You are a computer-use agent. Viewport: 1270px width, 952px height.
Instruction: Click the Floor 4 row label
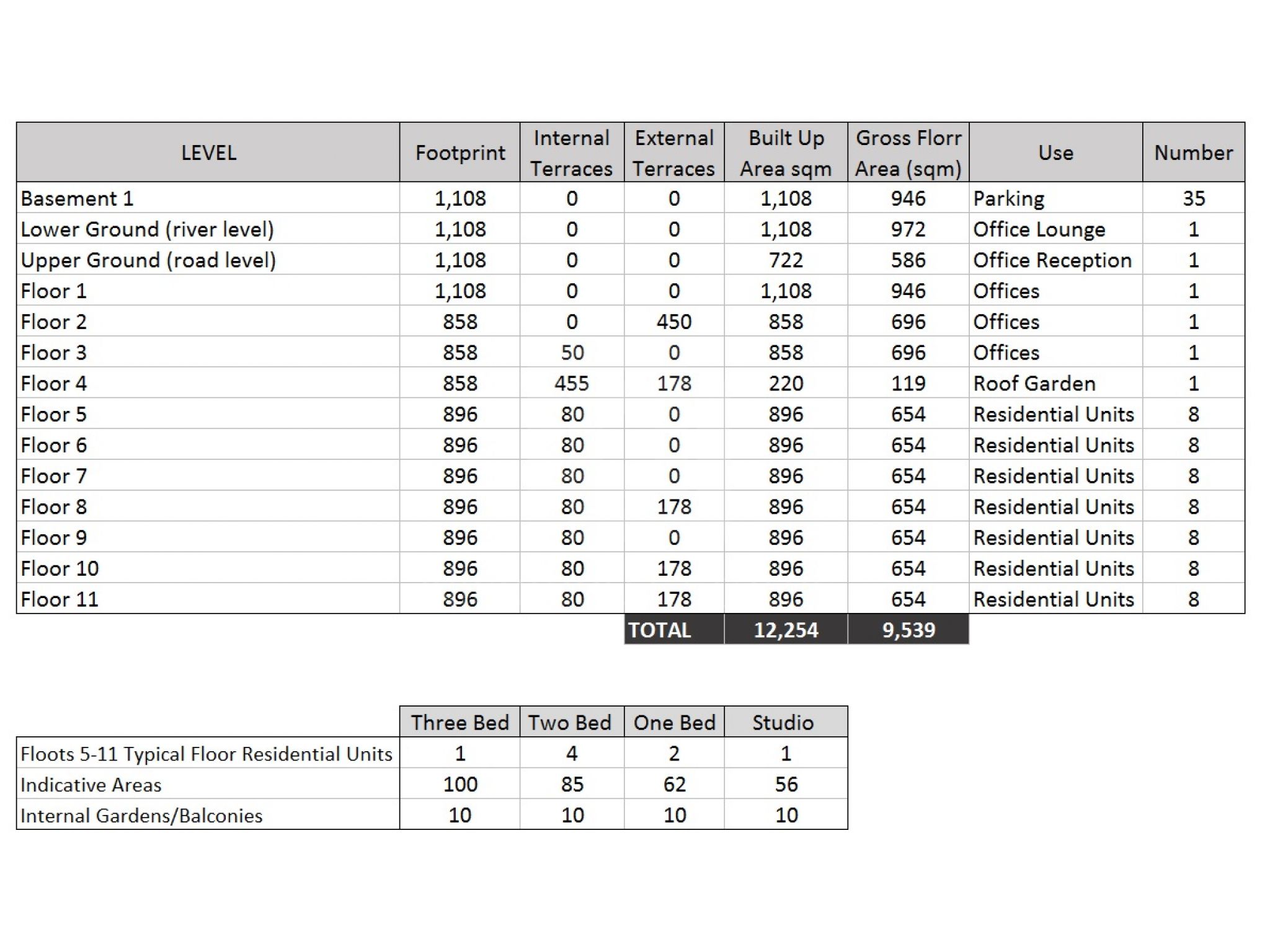tap(53, 383)
